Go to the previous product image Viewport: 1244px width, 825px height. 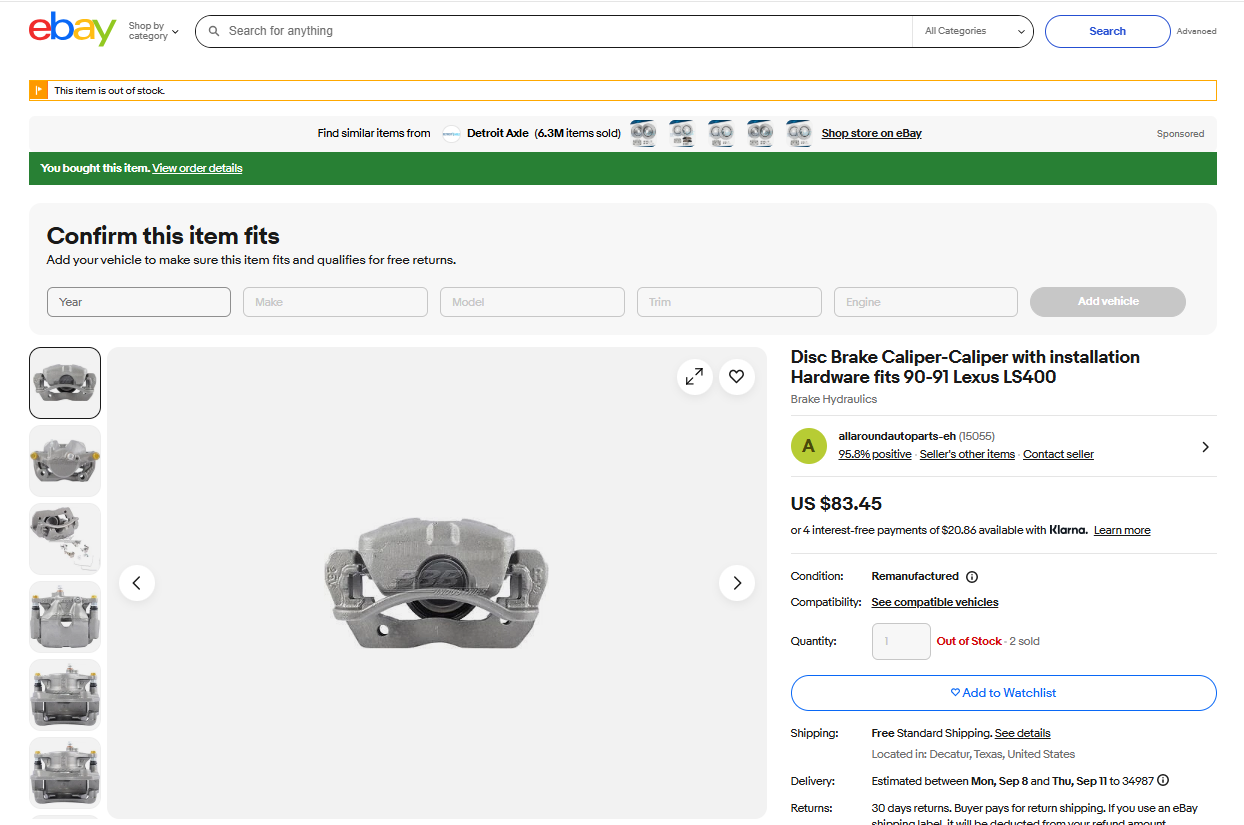[x=137, y=583]
